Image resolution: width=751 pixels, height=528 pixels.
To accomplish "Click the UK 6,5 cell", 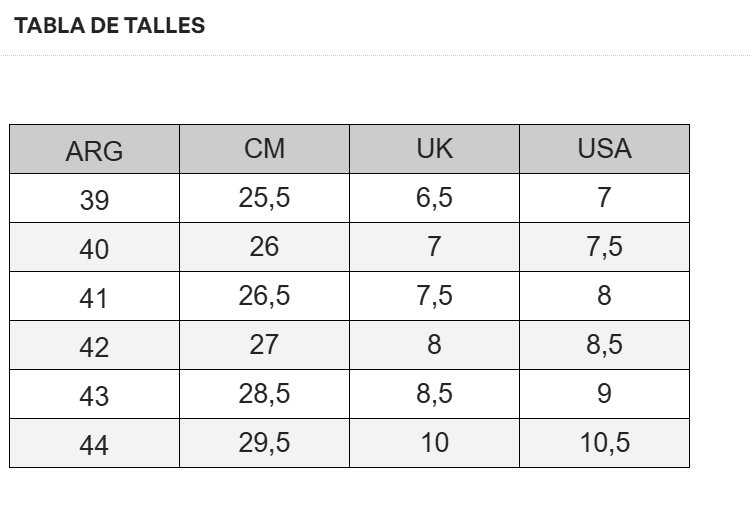I will click(x=434, y=198).
